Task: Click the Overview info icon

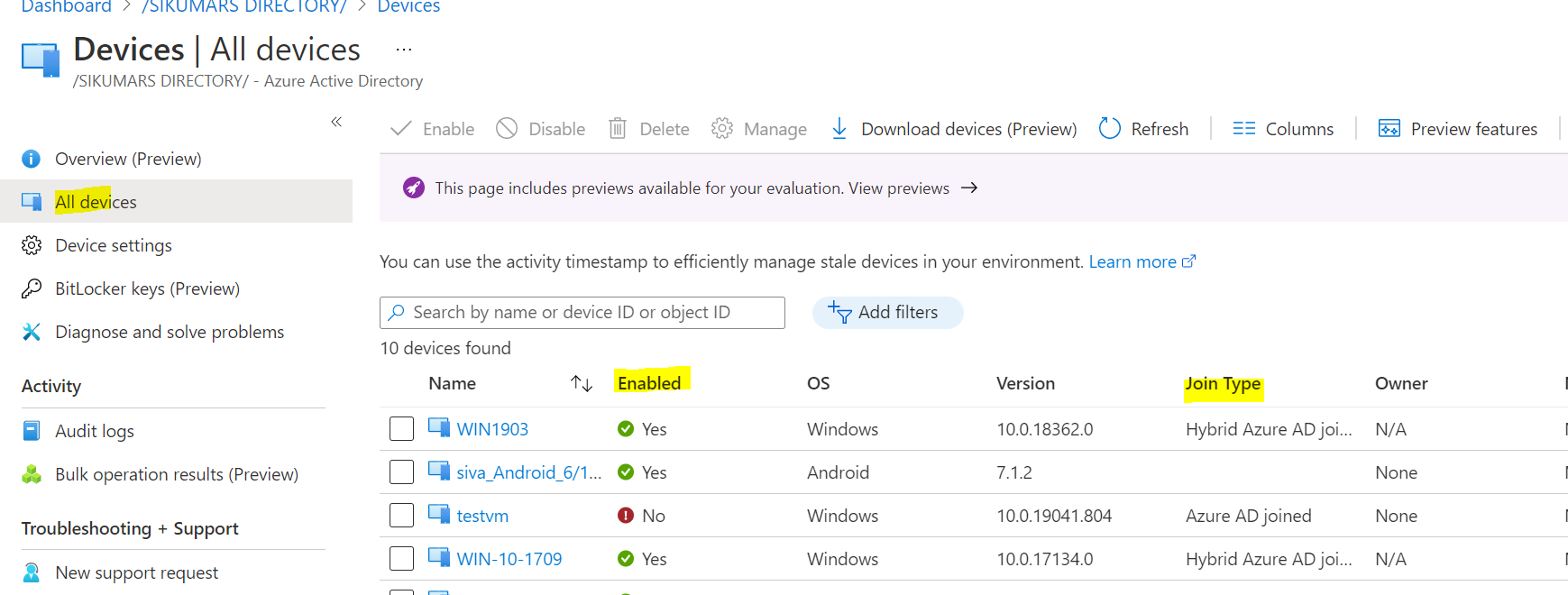Action: pyautogui.click(x=32, y=160)
